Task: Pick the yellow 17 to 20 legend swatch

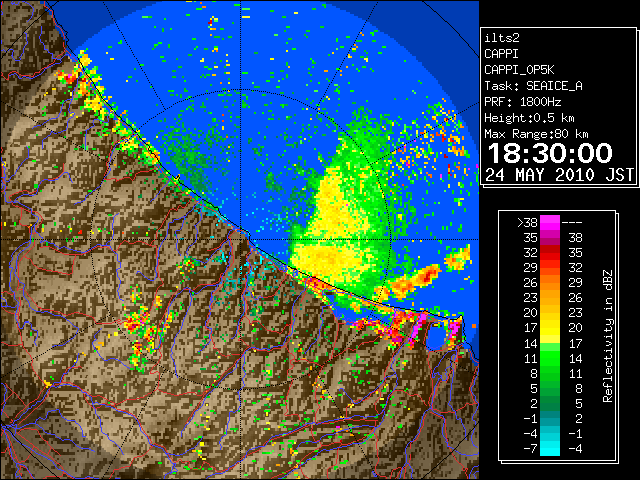Action: tap(550, 328)
